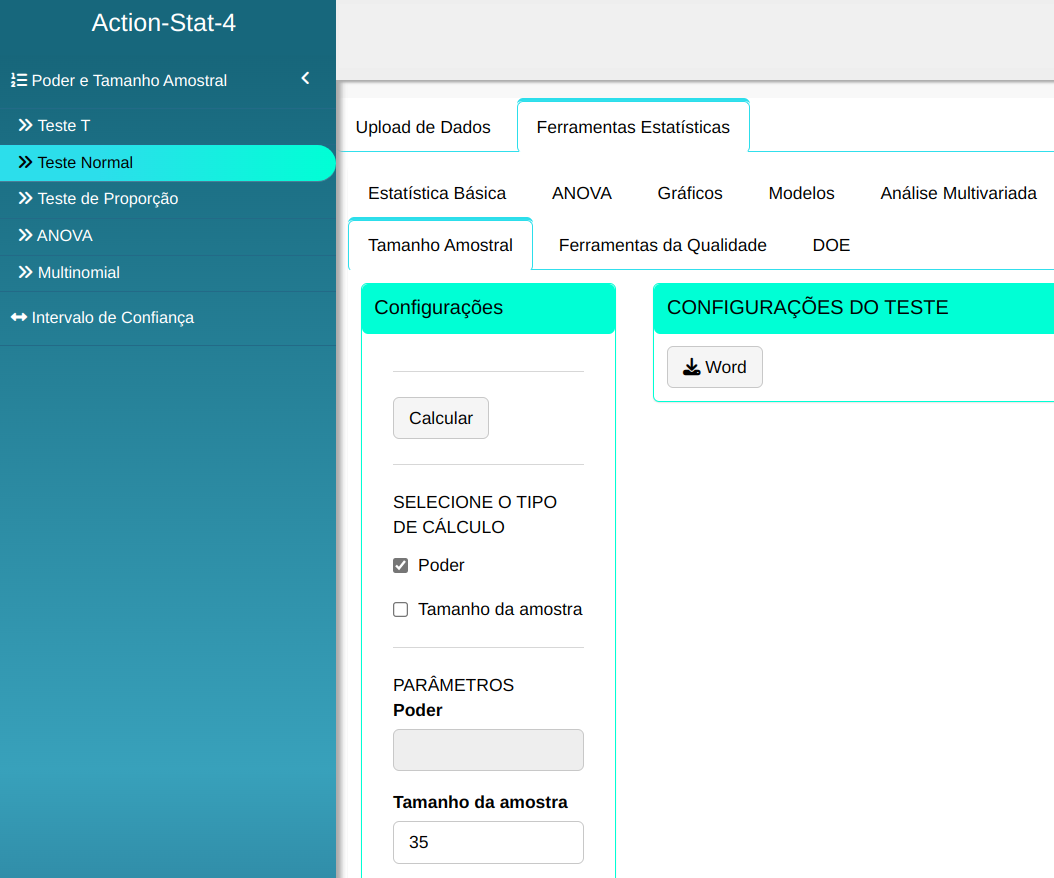Click the disabled Poder input field
The width and height of the screenshot is (1054, 878).
point(488,750)
